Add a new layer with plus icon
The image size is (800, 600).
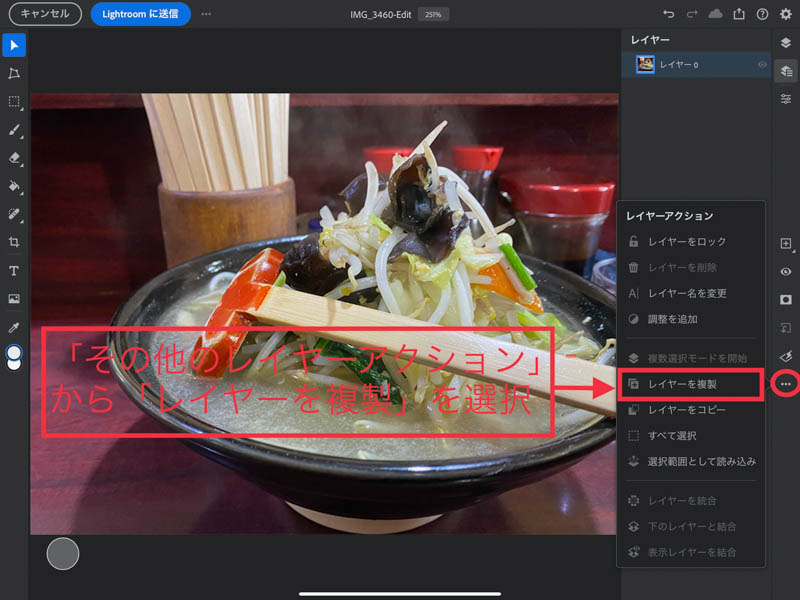tap(786, 243)
